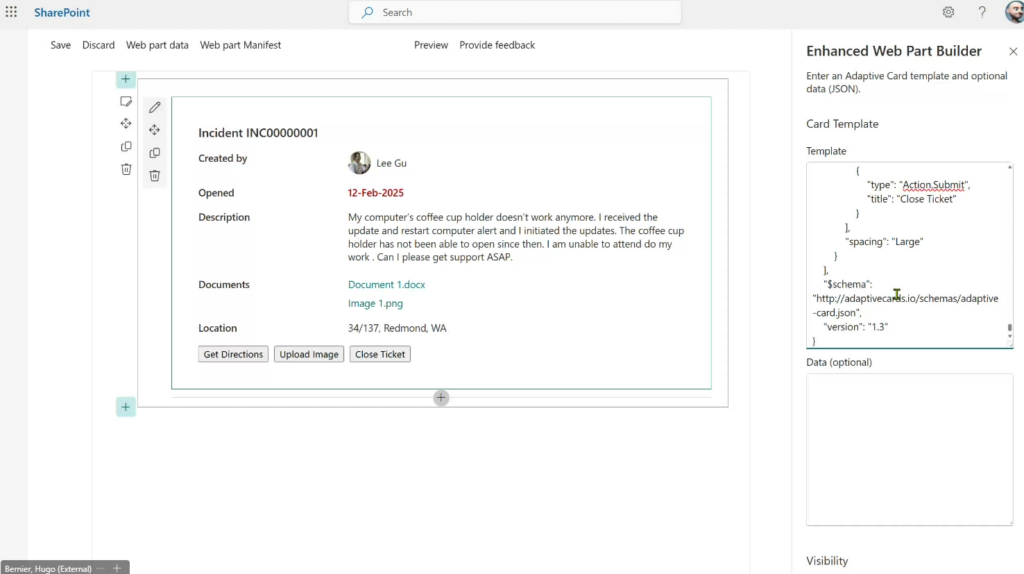The width and height of the screenshot is (1024, 574).
Task: Click Save in the command bar
Action: pyautogui.click(x=61, y=45)
